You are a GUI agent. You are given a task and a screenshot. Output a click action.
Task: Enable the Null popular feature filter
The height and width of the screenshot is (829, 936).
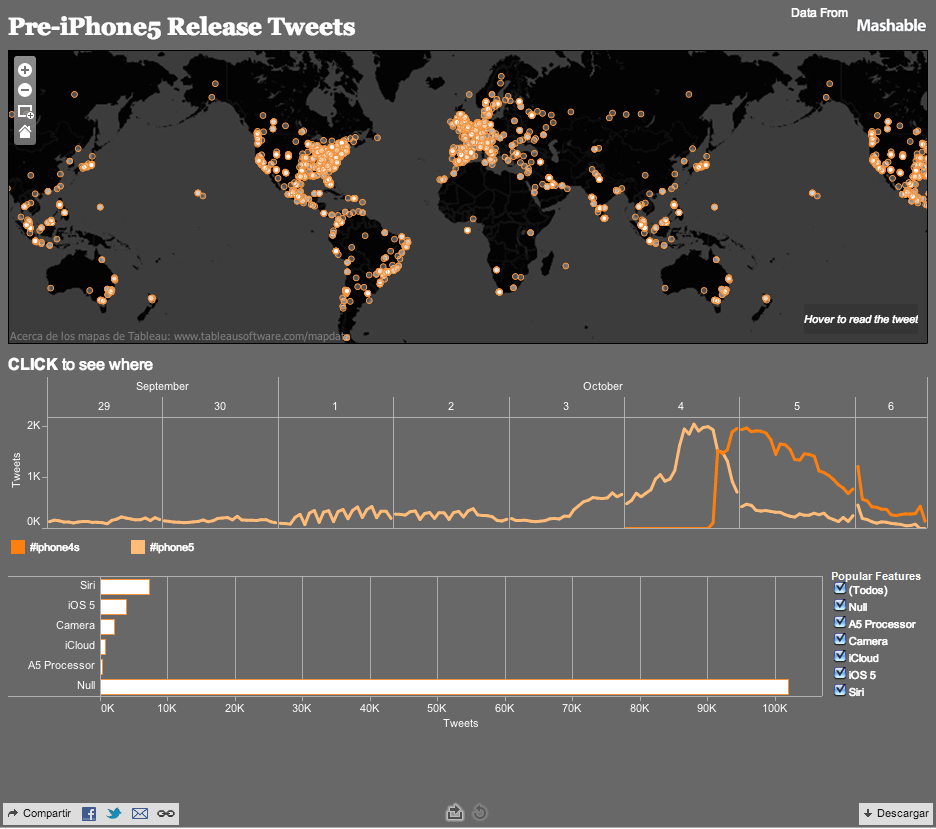pos(839,605)
